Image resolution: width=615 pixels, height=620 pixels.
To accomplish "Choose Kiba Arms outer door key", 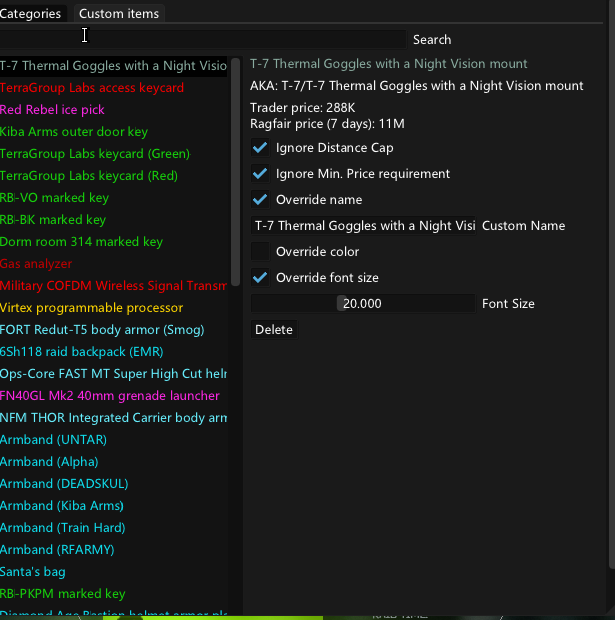I will pos(74,132).
